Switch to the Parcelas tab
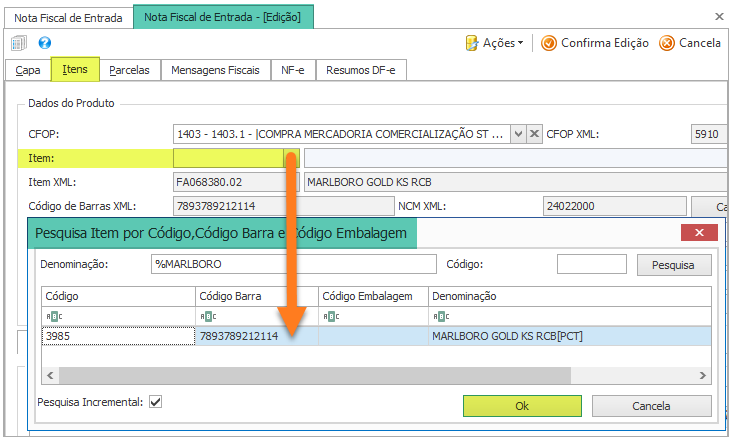Screen dimensions: 736x442 [130, 70]
